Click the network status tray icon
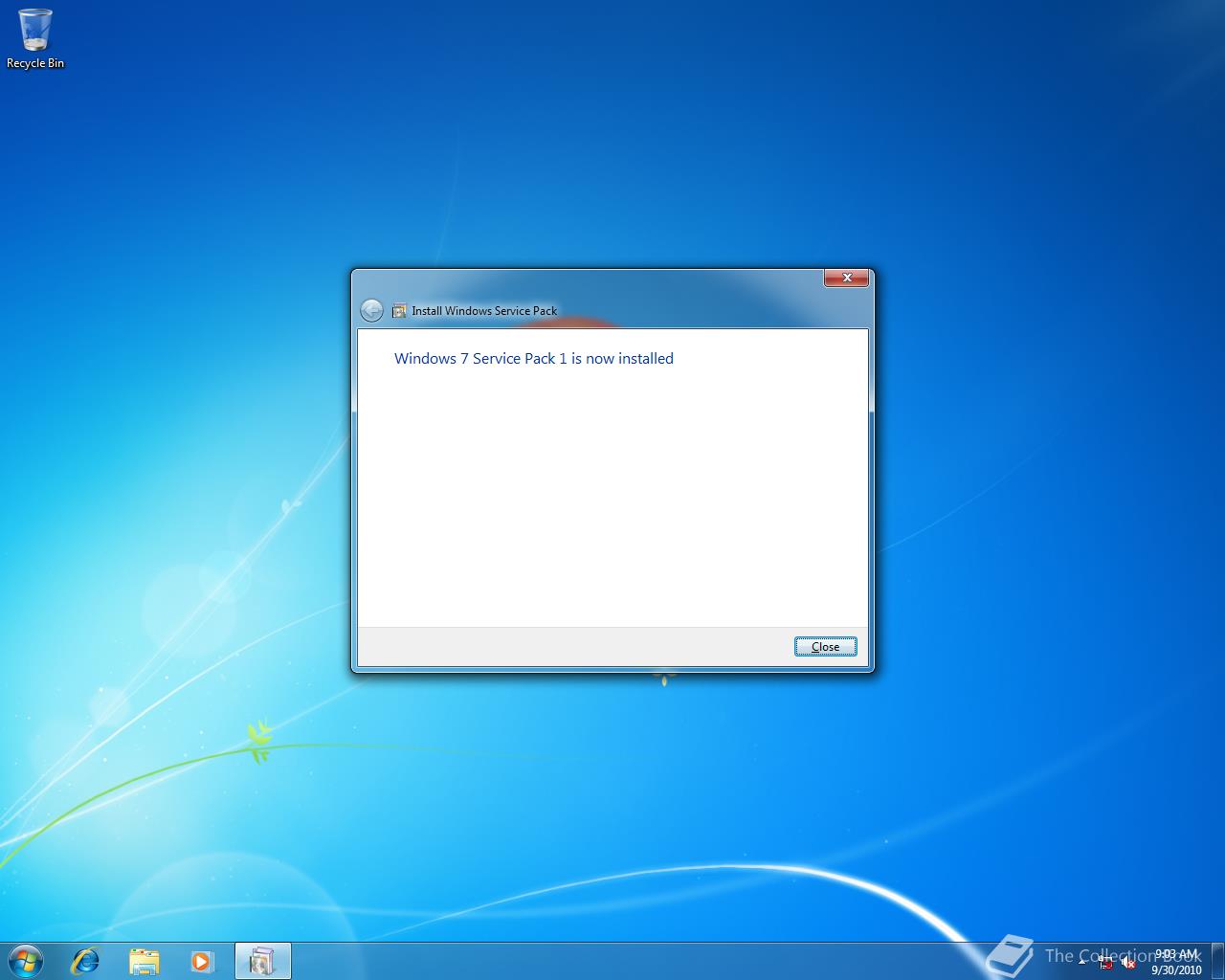The image size is (1225, 980). [1106, 963]
